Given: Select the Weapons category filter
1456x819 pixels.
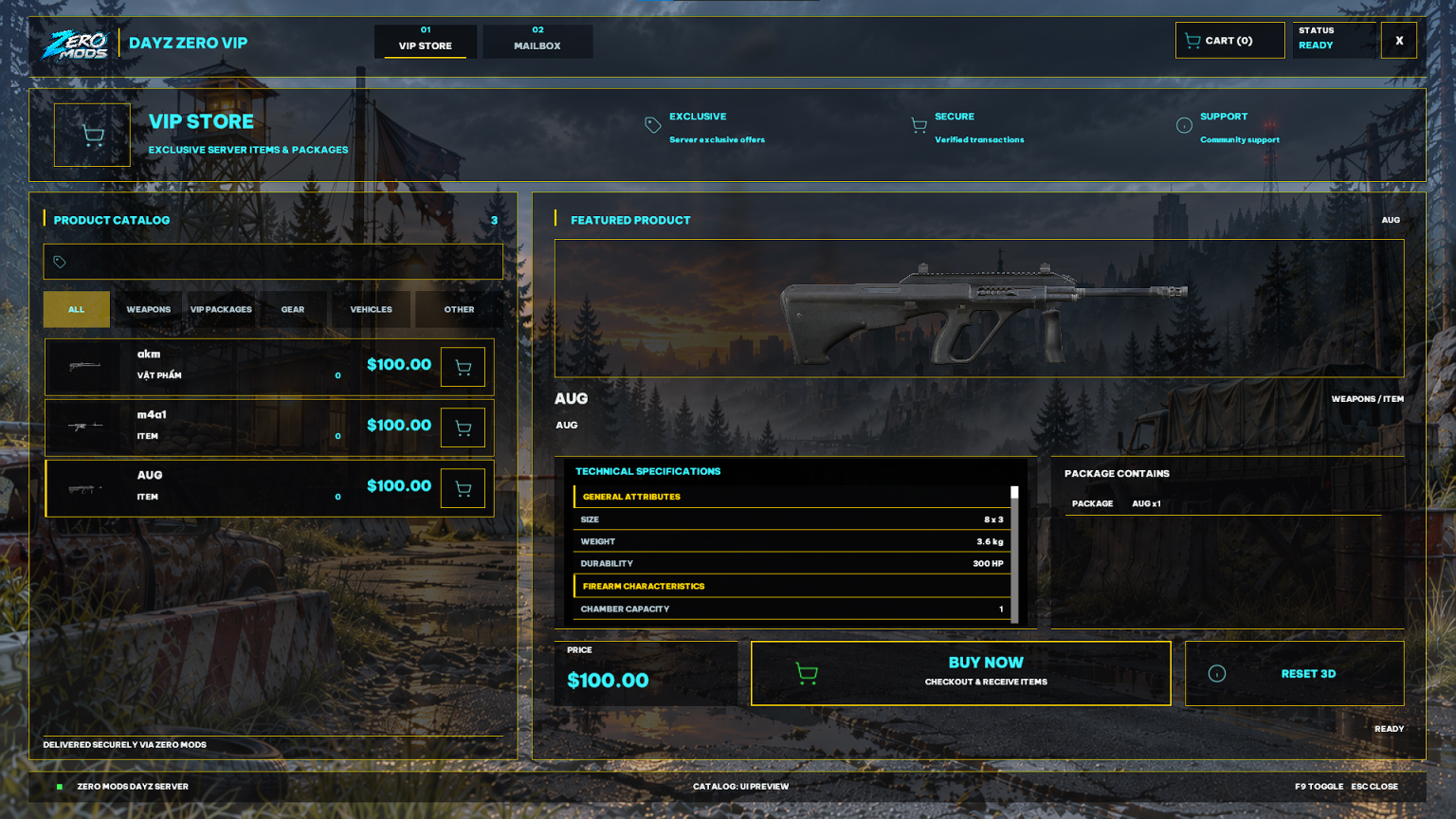Looking at the screenshot, I should click(149, 309).
